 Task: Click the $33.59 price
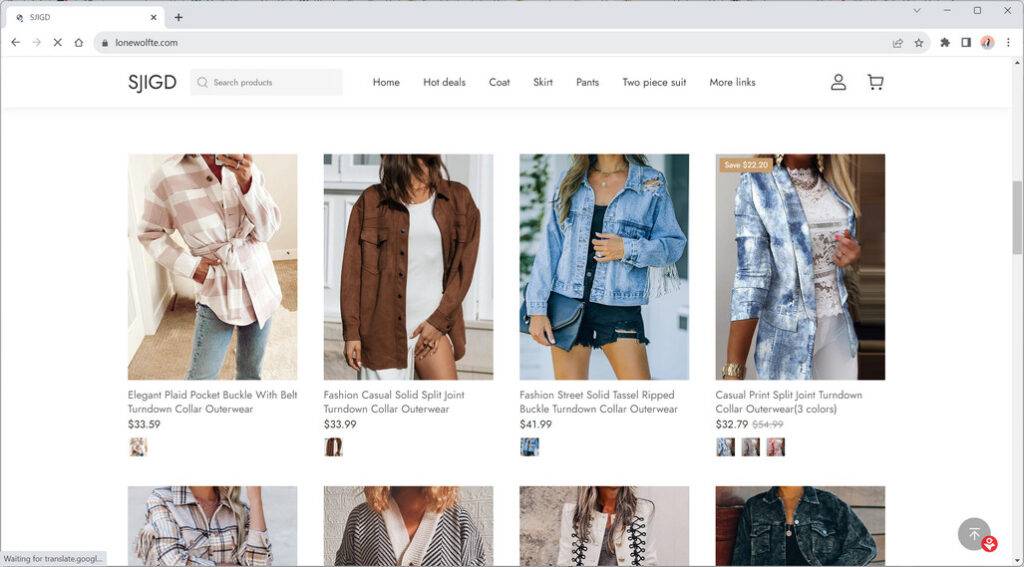pyautogui.click(x=144, y=424)
